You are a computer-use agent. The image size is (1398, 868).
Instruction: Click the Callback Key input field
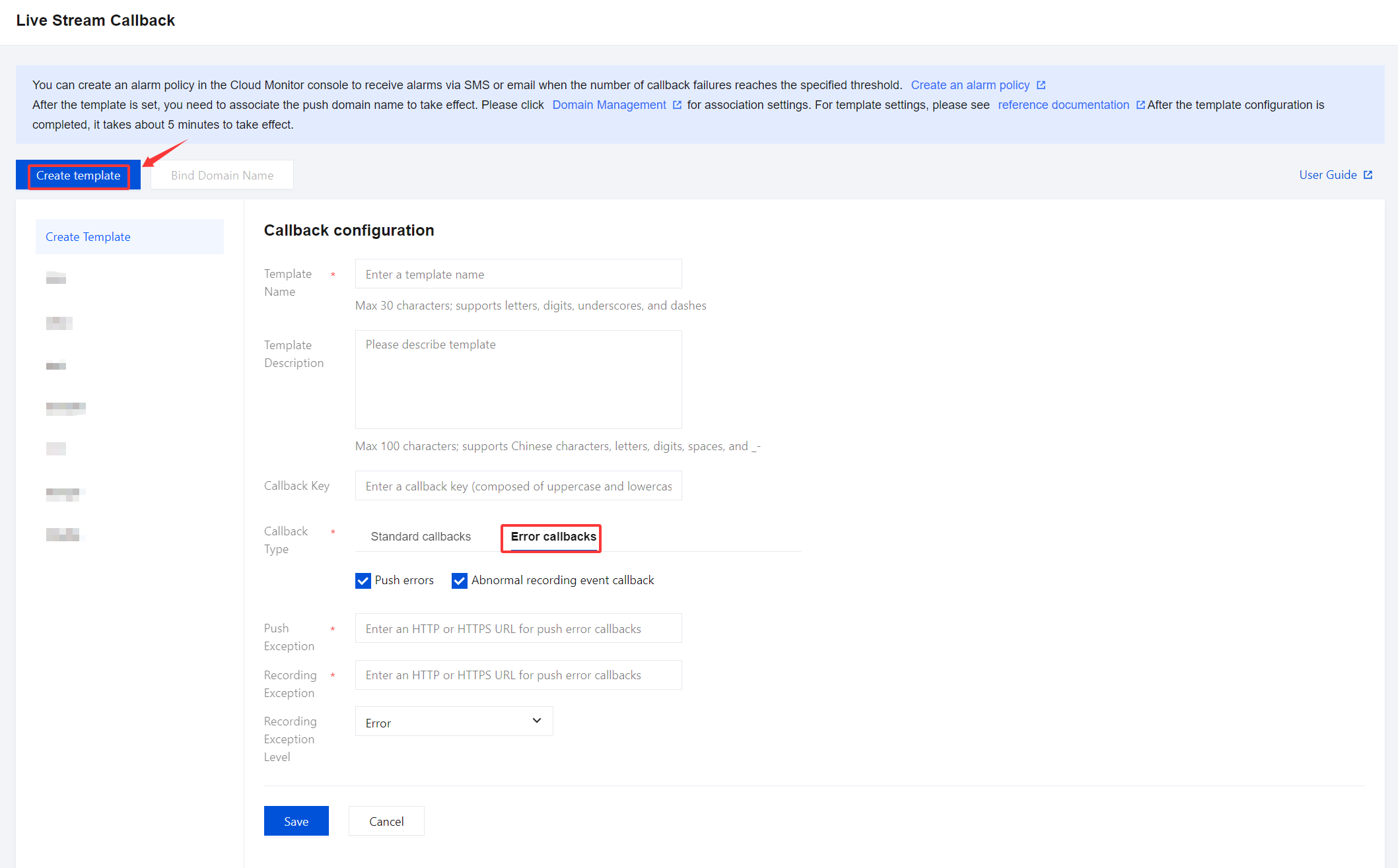tap(518, 486)
